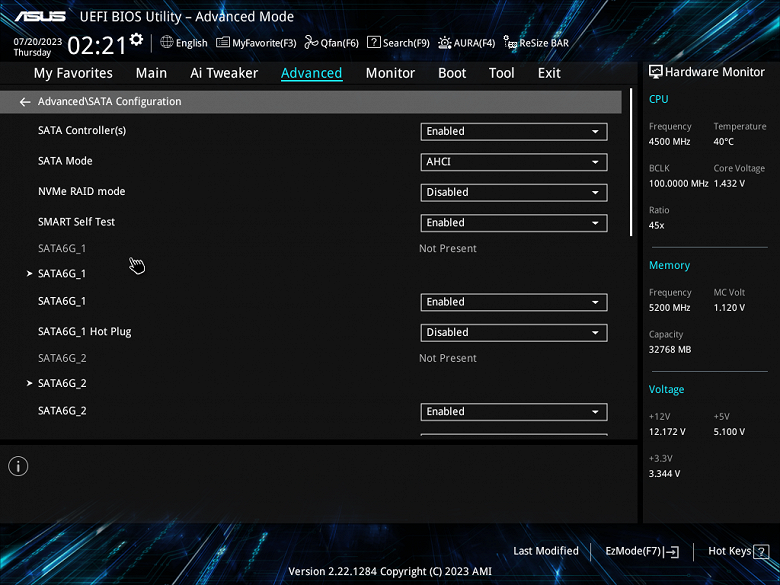
Task: Select SMART Self Test label
Action: pyautogui.click(x=76, y=222)
